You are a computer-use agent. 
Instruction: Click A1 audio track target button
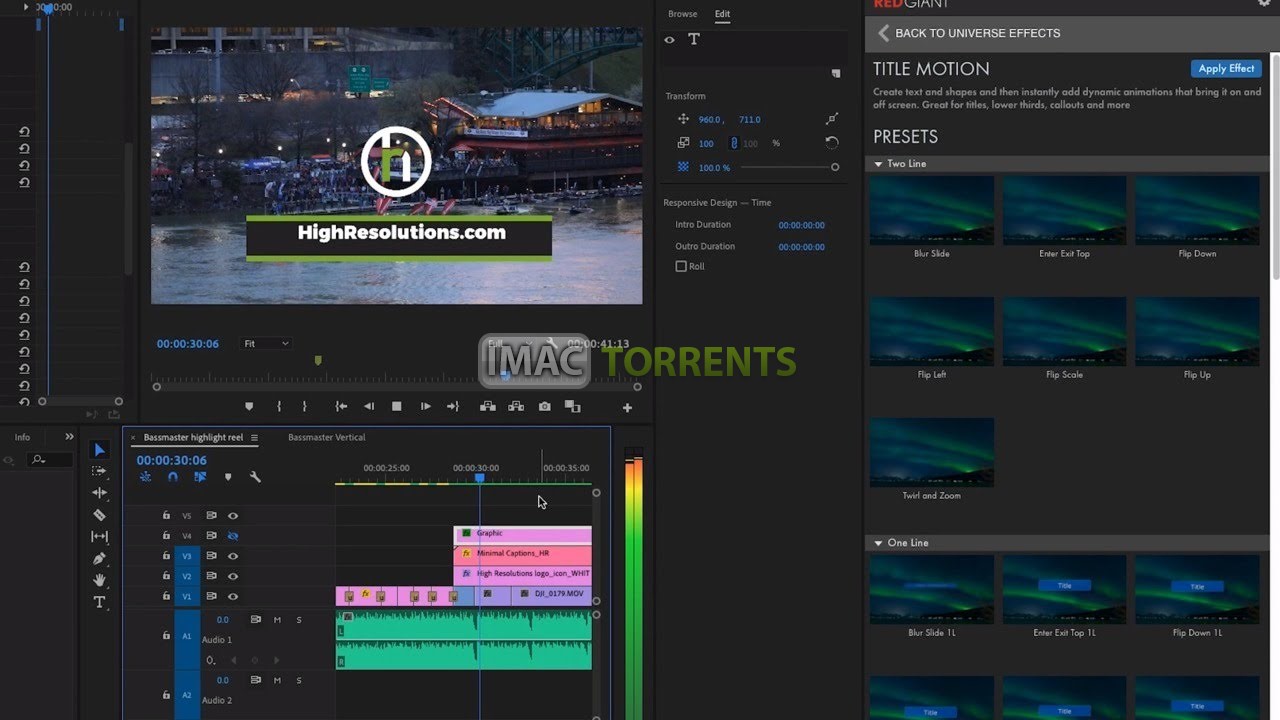(x=187, y=636)
